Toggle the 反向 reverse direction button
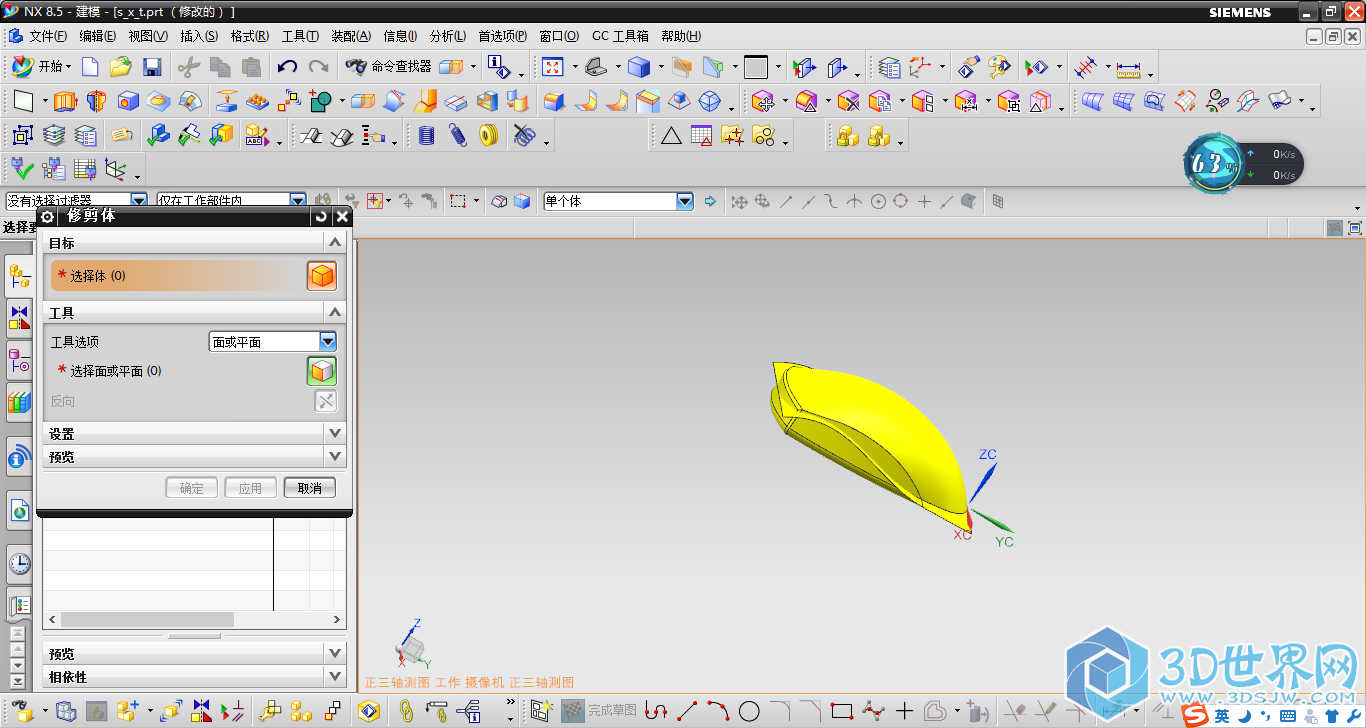This screenshot has width=1366, height=728. (x=326, y=401)
